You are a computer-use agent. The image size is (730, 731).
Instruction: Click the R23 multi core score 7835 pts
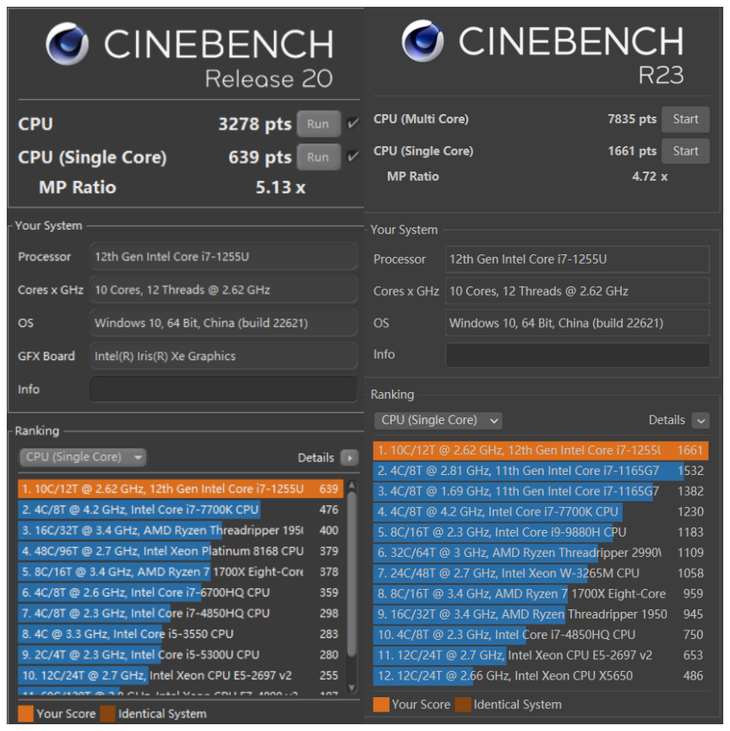point(632,119)
